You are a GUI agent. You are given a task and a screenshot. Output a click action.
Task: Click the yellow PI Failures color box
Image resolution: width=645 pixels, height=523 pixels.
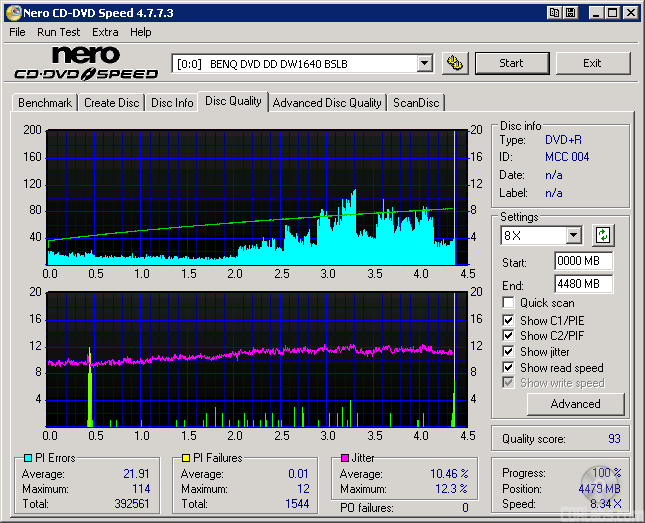pyautogui.click(x=185, y=458)
